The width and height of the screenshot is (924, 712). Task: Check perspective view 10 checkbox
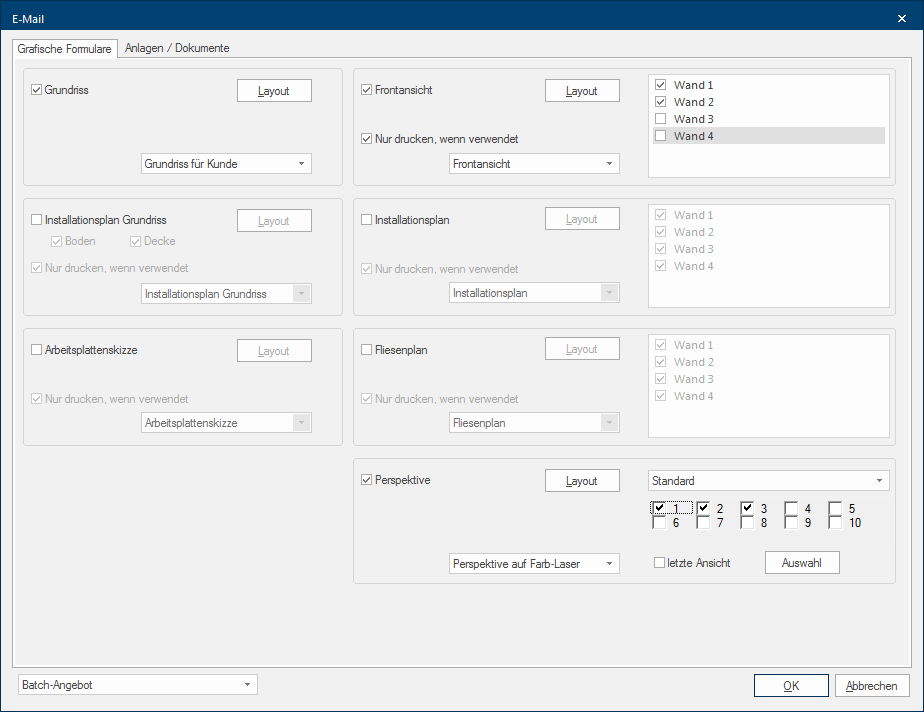click(835, 522)
